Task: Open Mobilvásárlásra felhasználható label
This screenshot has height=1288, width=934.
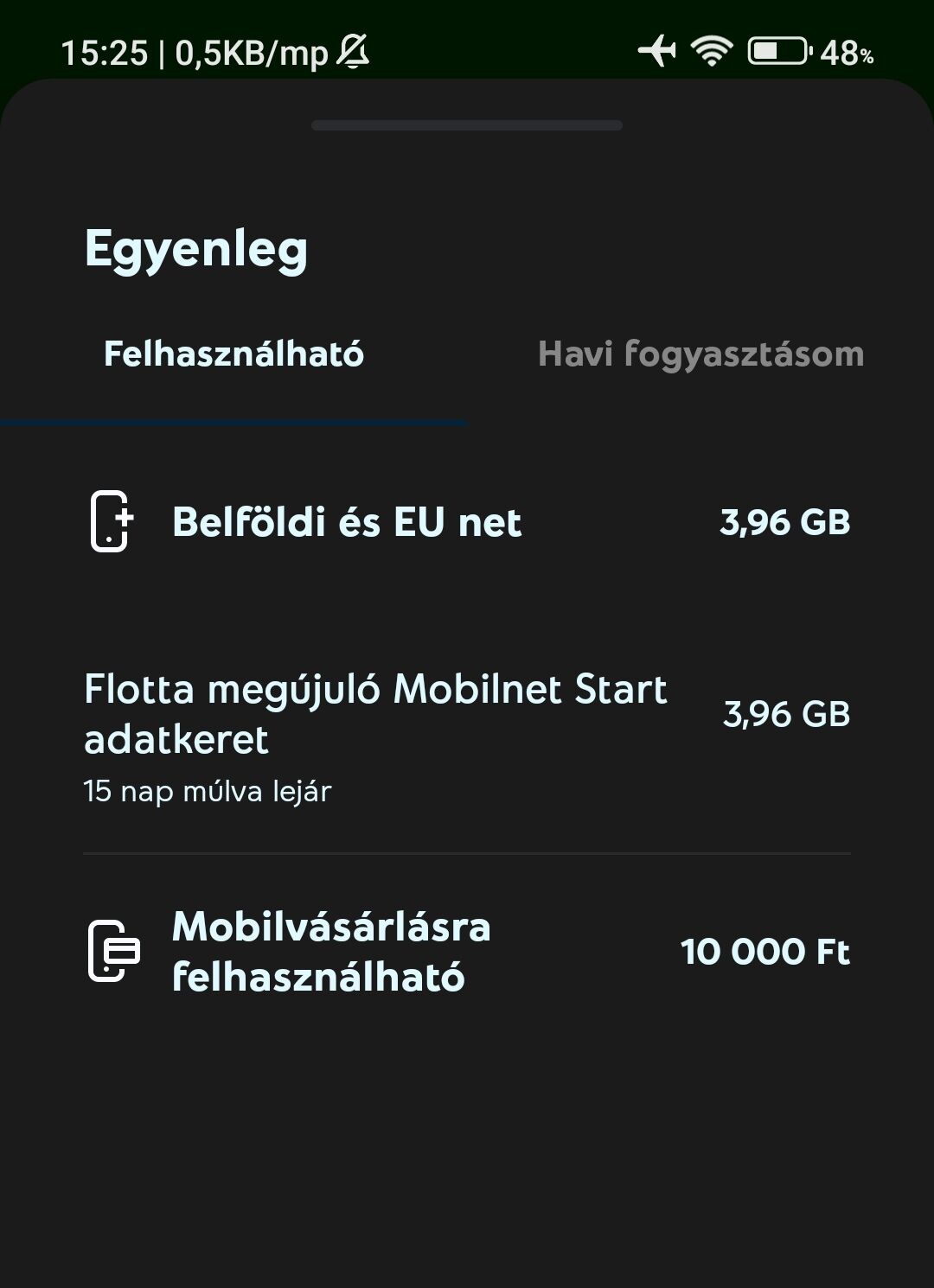Action: (331, 951)
